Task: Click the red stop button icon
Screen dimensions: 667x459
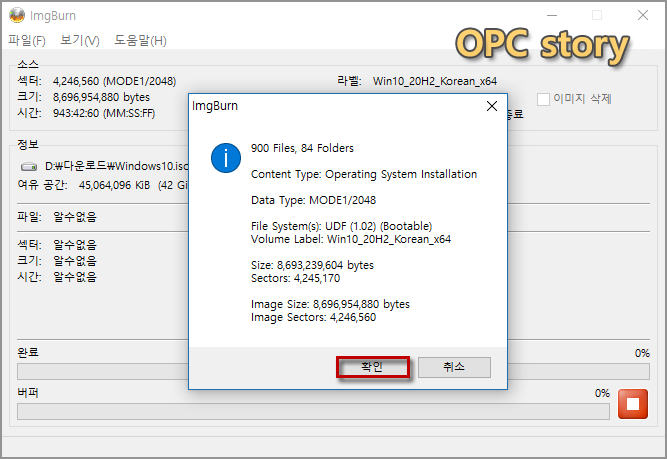Action: tap(633, 404)
